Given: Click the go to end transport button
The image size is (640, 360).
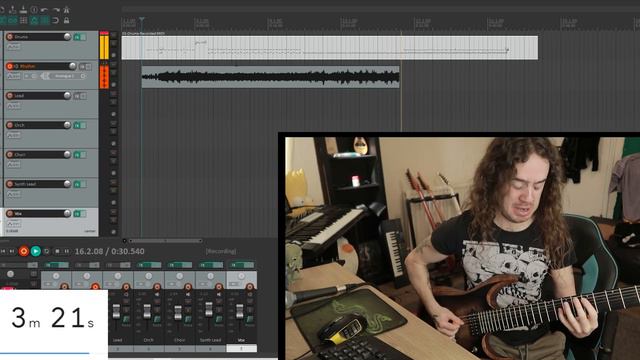Looking at the screenshot, I should click(x=12, y=251).
